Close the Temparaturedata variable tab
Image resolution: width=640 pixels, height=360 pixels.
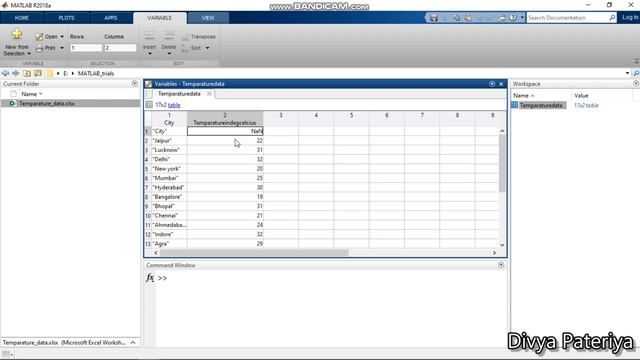pos(209,94)
